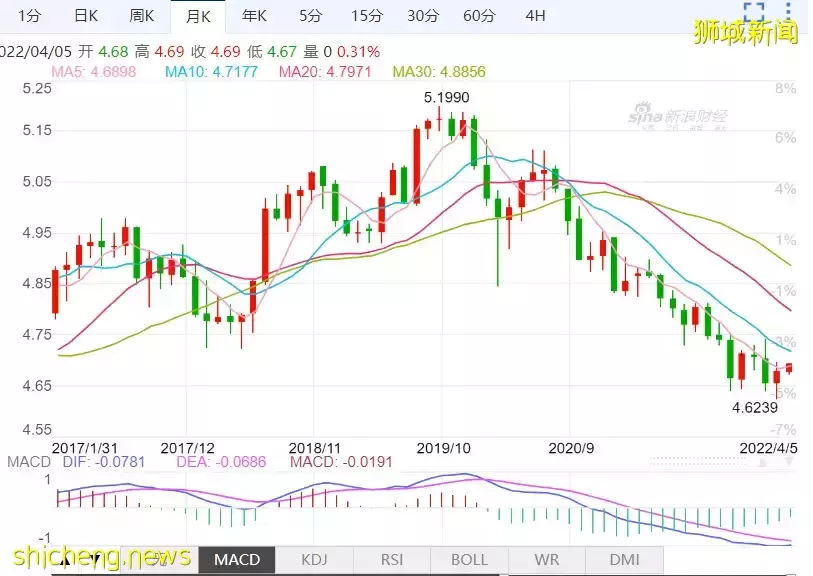
Task: Click the MA30 legend value
Action: tap(440, 72)
